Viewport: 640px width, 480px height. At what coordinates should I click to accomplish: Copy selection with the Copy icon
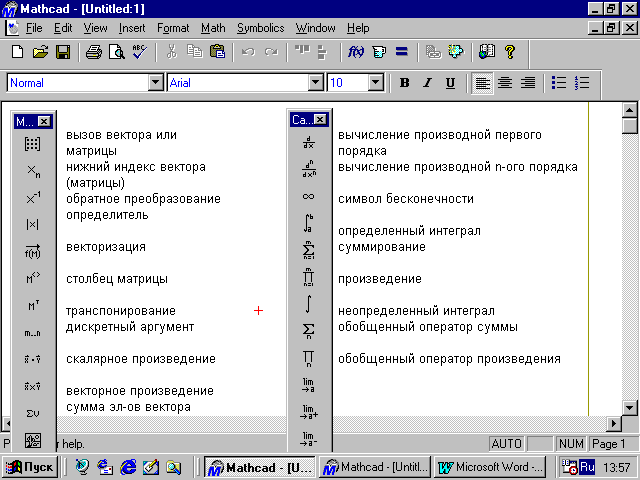pos(195,52)
